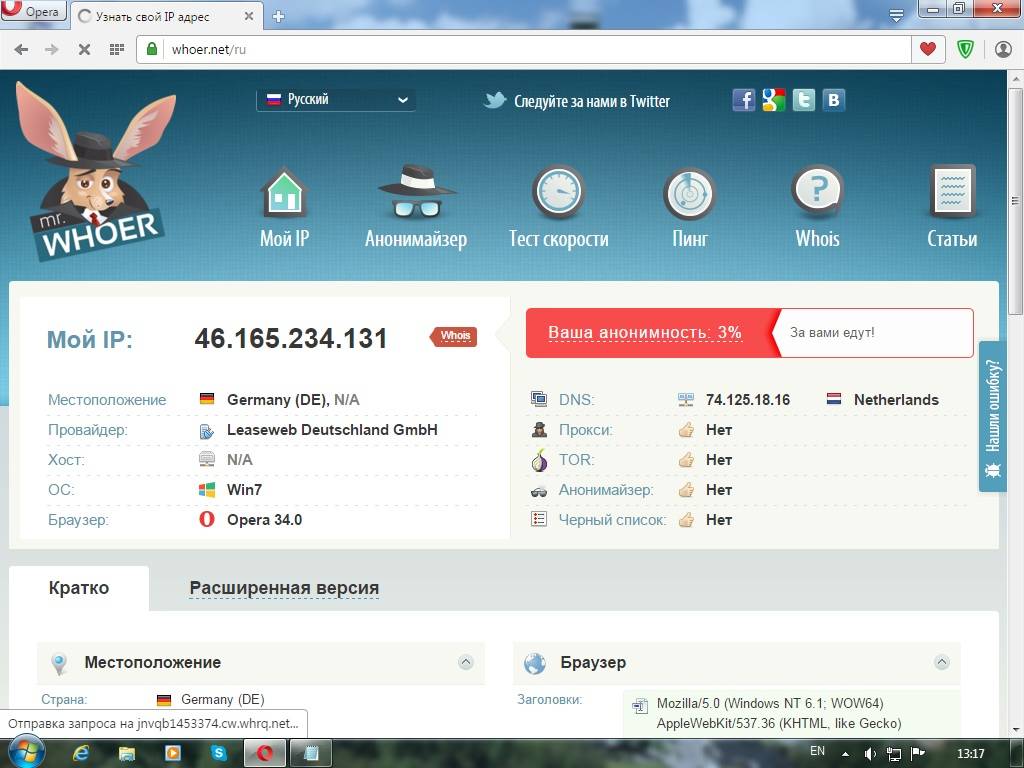Screen dimensions: 1024x768
Task: Click the 'Win7' OS value
Action: point(244,490)
